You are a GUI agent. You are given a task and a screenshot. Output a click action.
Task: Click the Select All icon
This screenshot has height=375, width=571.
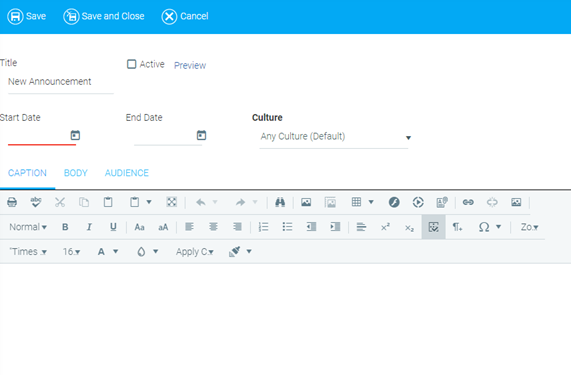point(172,202)
